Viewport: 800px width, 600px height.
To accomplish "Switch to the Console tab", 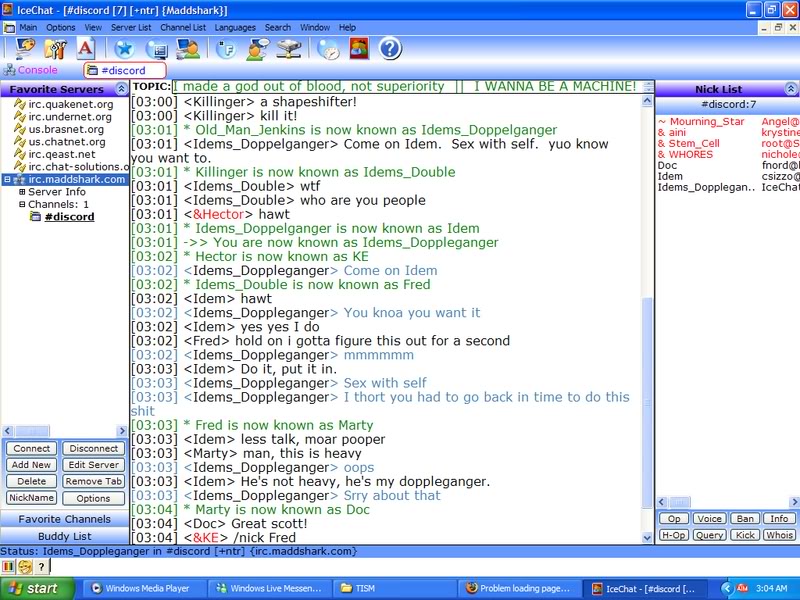I will click(x=31, y=70).
